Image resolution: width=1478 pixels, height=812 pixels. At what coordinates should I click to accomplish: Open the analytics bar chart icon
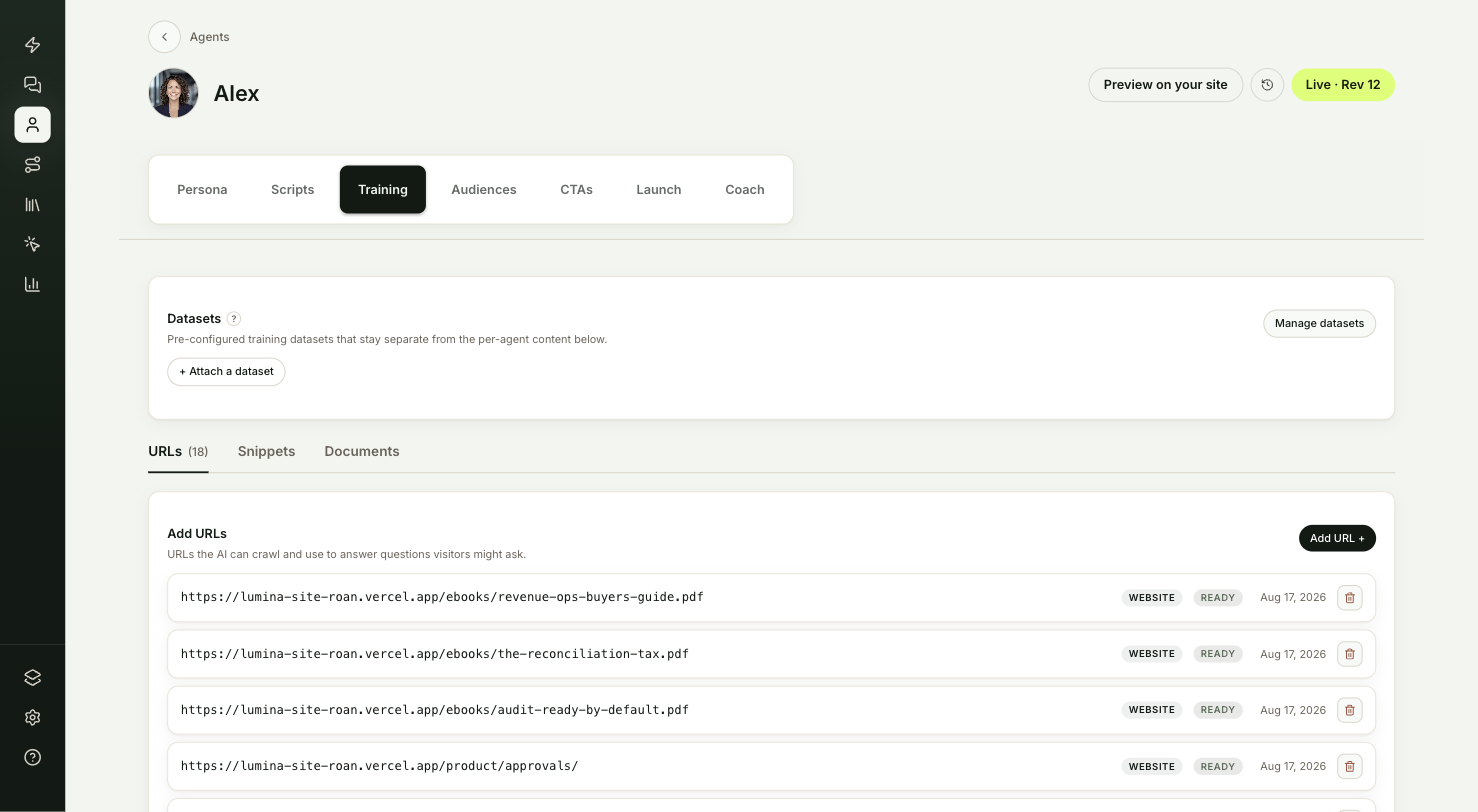32,284
